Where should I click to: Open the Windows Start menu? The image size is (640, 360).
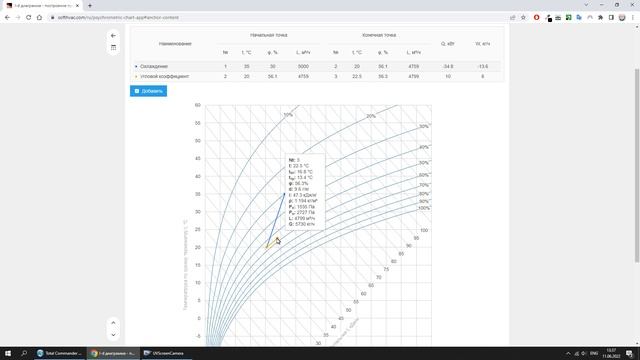(8, 353)
